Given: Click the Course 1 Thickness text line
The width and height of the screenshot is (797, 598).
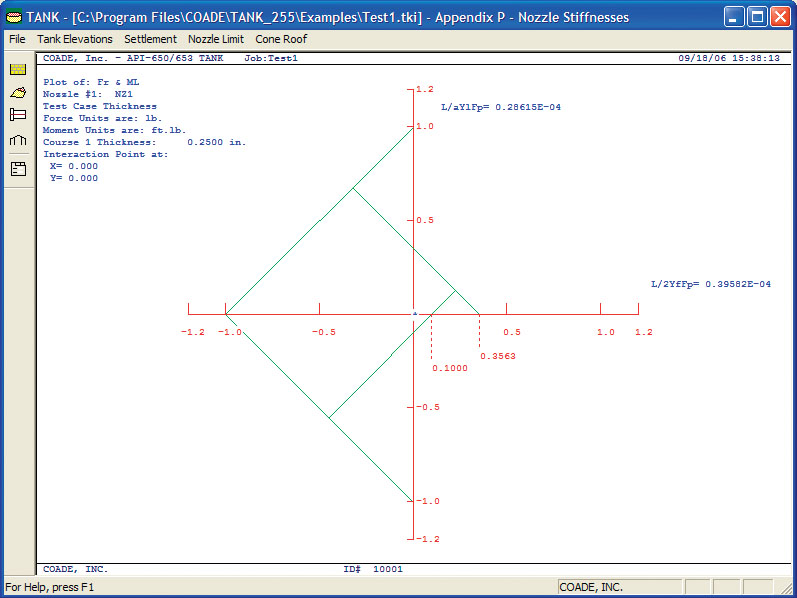Looking at the screenshot, I should [145, 142].
